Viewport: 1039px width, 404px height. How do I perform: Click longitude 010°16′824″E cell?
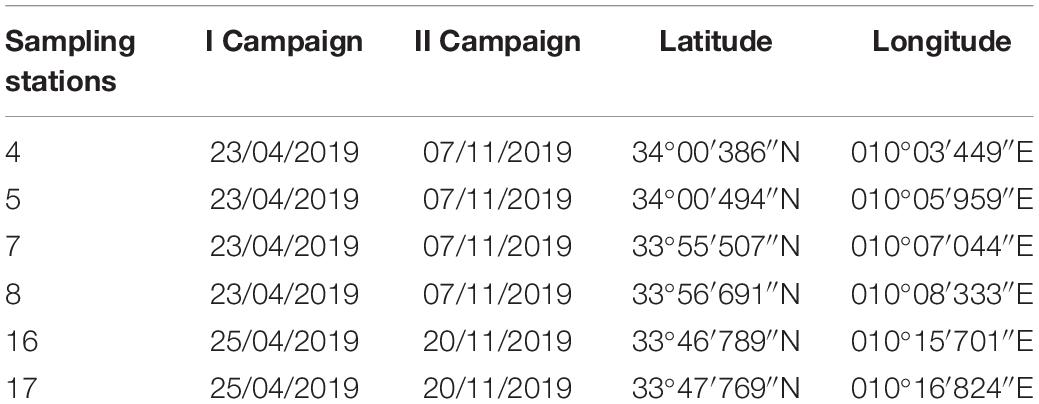942,387
